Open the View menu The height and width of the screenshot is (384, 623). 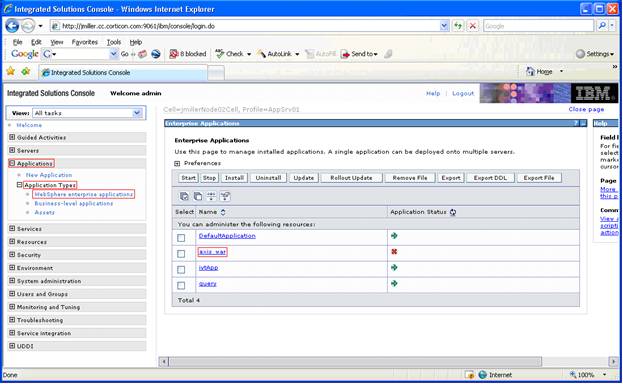57,42
